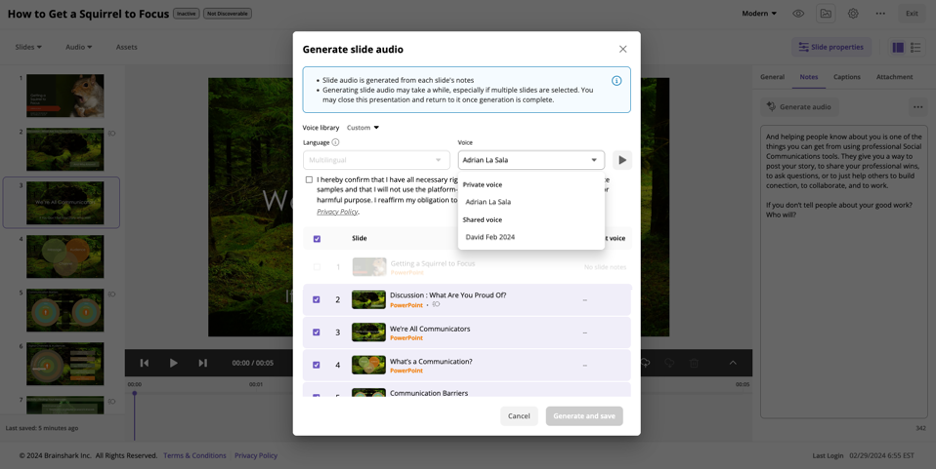Click the info icon in blue notice box
Viewport: 936px width, 469px height.
pos(617,81)
